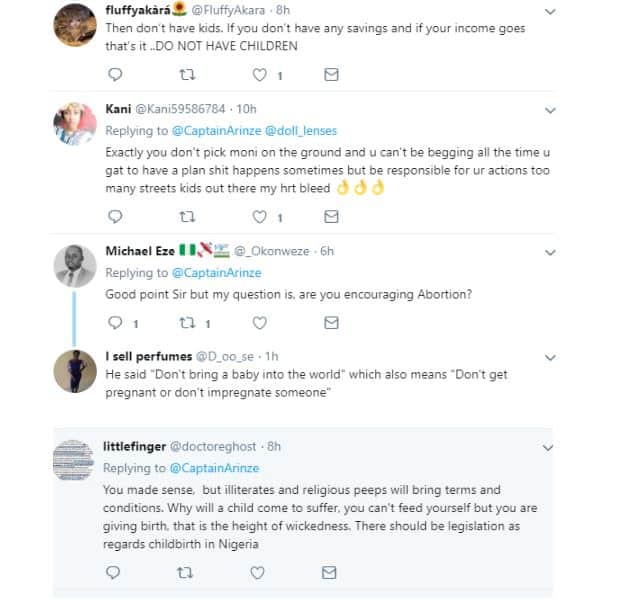Like littlefinger's tweet
This screenshot has height=610, width=644.
coord(260,572)
